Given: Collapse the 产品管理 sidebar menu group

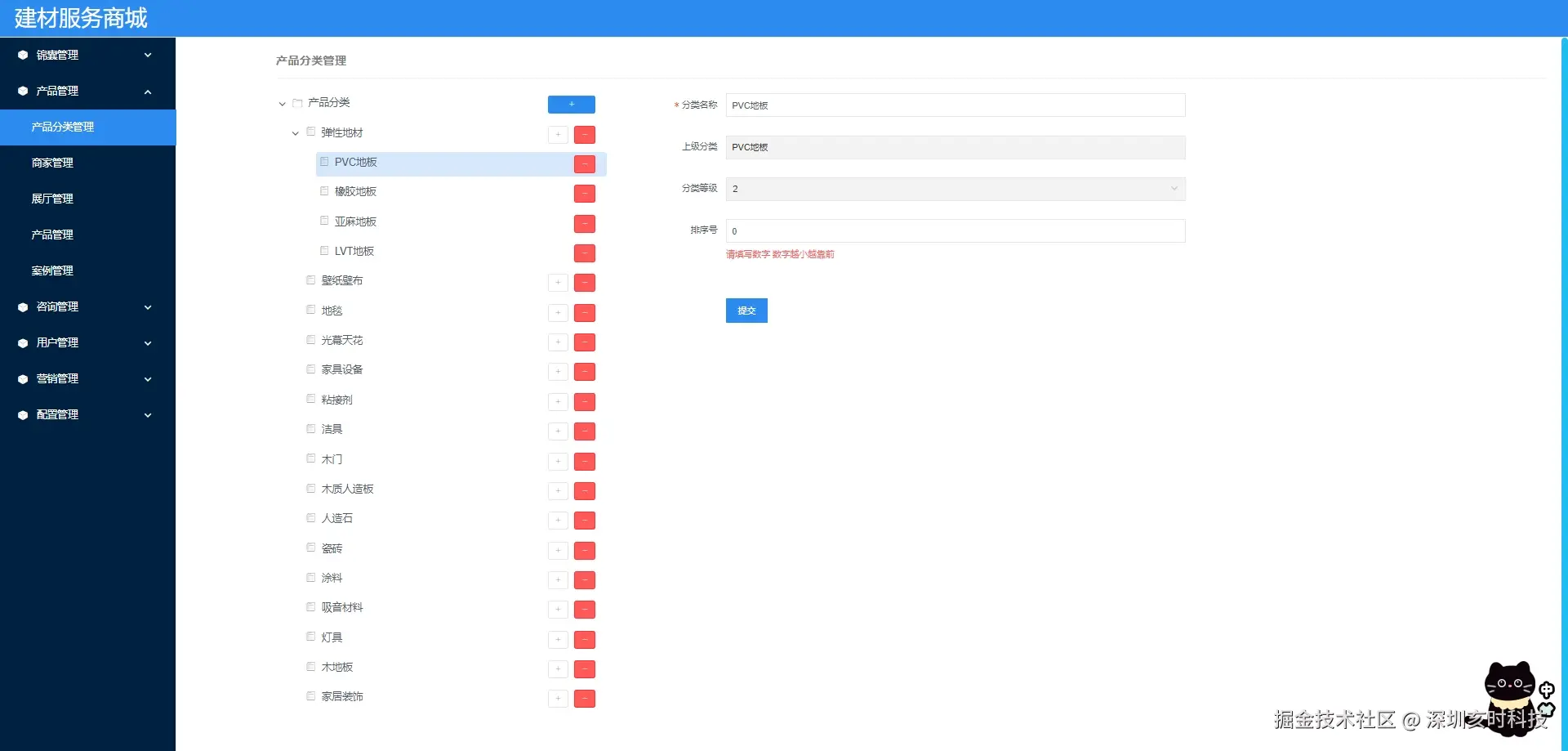Looking at the screenshot, I should (x=87, y=91).
